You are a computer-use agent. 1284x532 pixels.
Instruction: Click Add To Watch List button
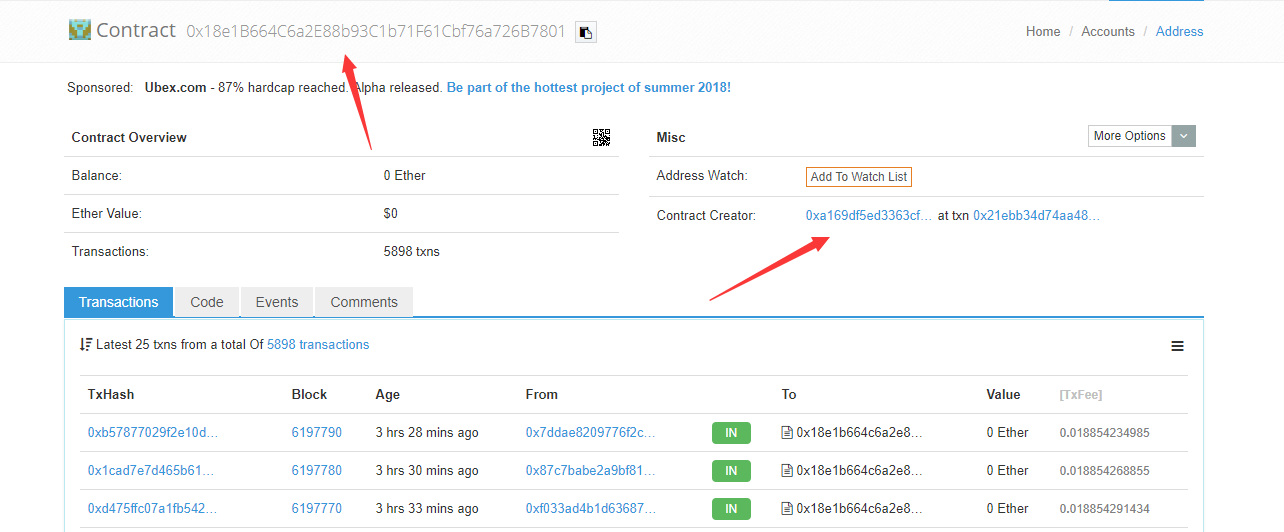tap(859, 177)
